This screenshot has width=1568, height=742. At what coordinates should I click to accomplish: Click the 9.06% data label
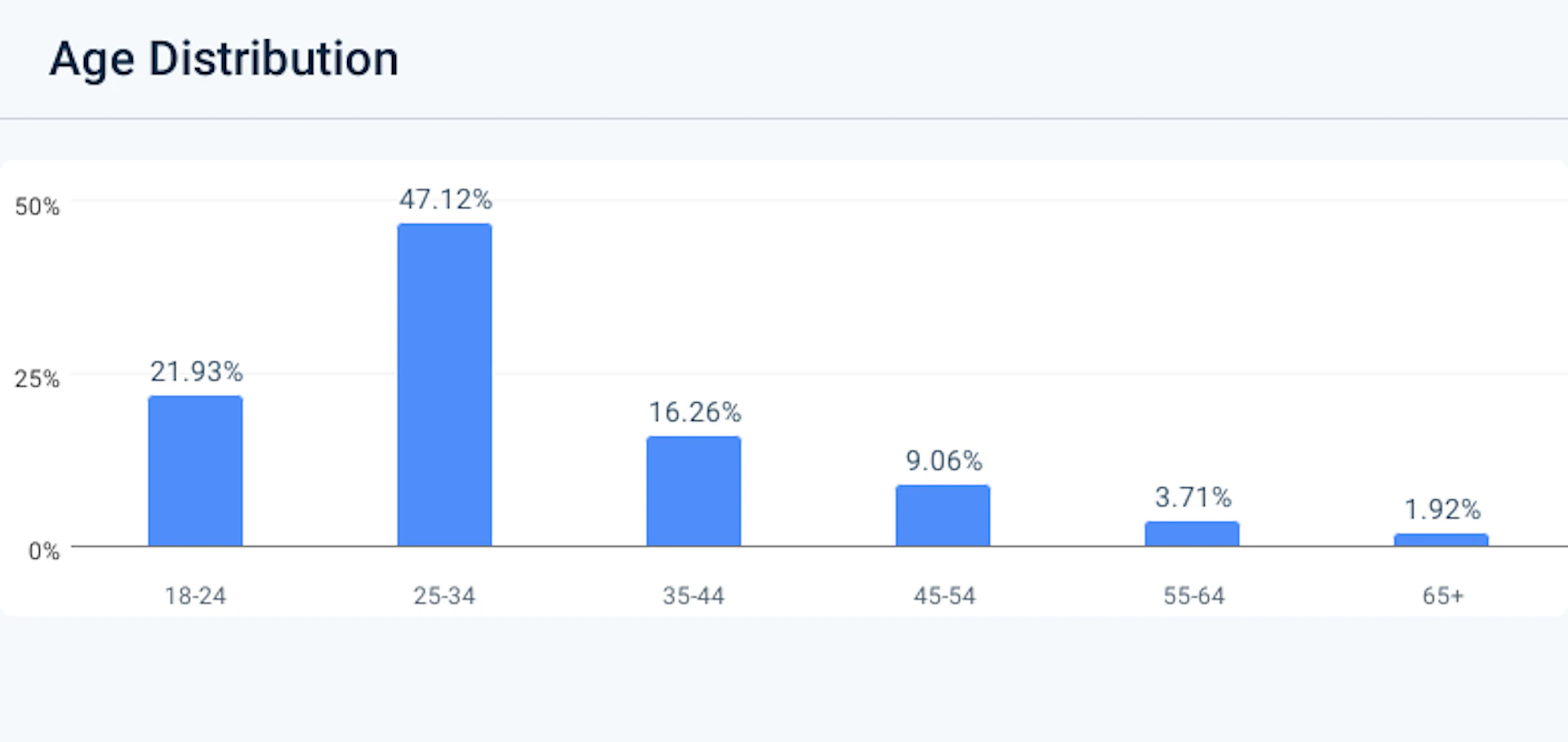point(943,461)
